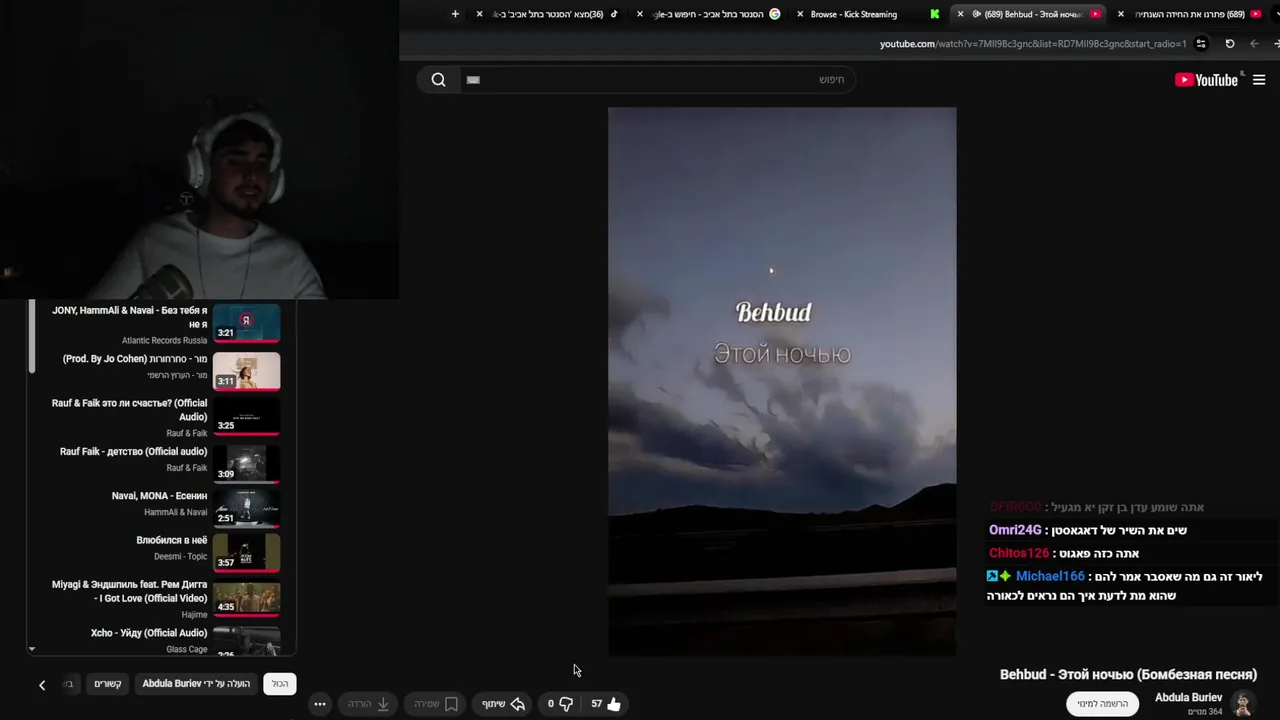Viewport: 1280px width, 720px height.
Task: Open the YouTube hamburger guide menu
Action: point(1259,80)
